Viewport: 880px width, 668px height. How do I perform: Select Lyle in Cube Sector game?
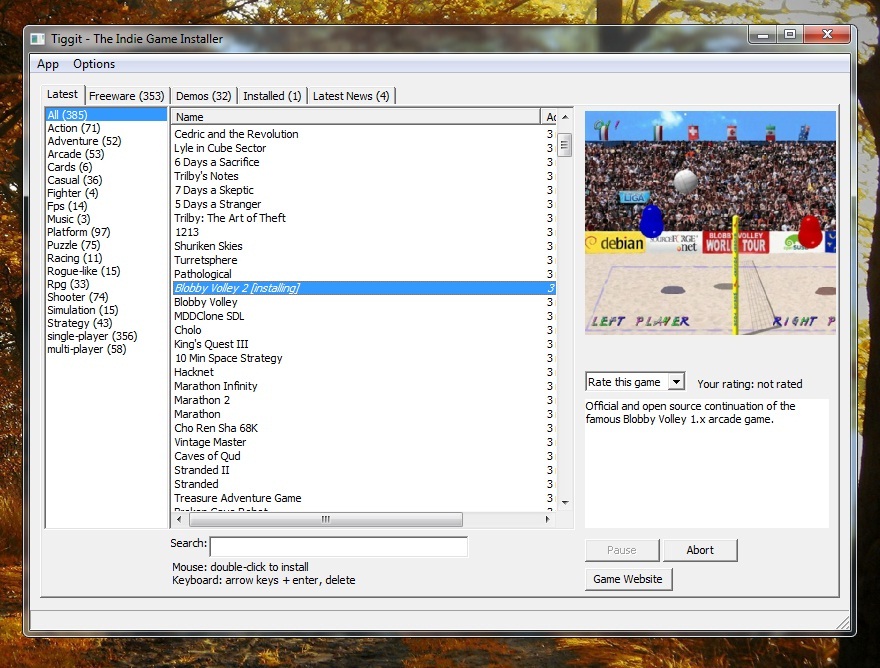pyautogui.click(x=364, y=148)
